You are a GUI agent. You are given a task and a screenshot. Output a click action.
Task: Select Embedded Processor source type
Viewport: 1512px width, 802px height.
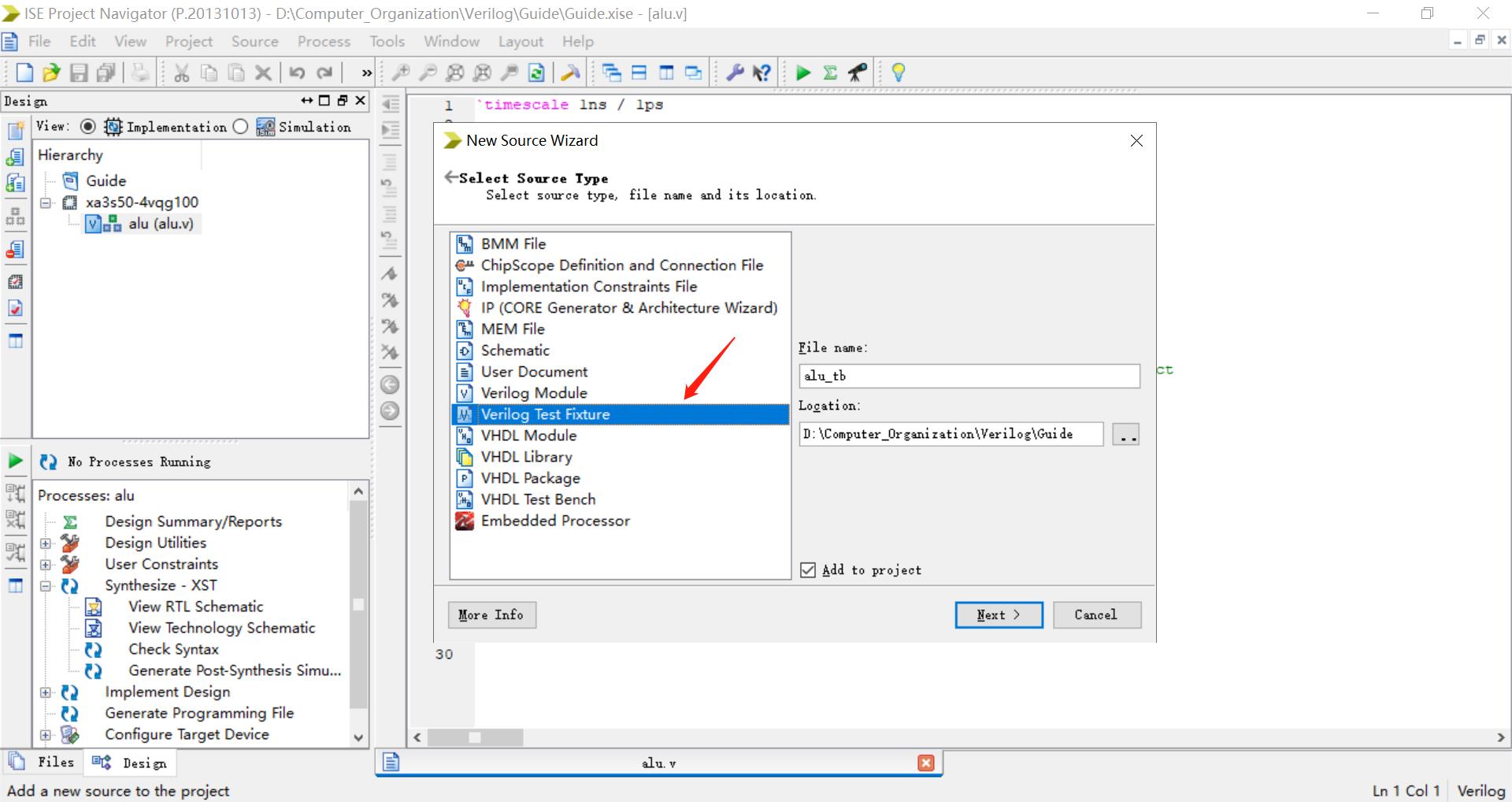click(x=555, y=520)
